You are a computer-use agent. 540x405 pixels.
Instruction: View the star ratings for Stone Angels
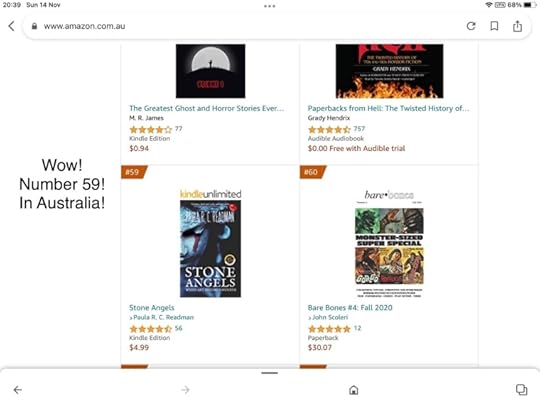click(x=150, y=329)
